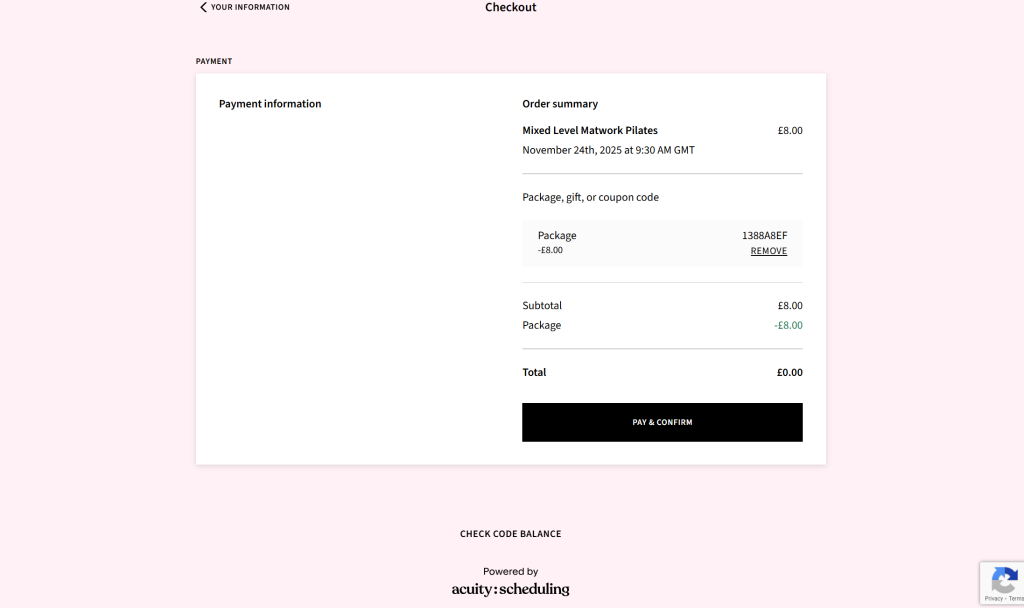The width and height of the screenshot is (1024, 608).
Task: Click the reCAPTCHA Terms link
Action: click(x=1016, y=598)
